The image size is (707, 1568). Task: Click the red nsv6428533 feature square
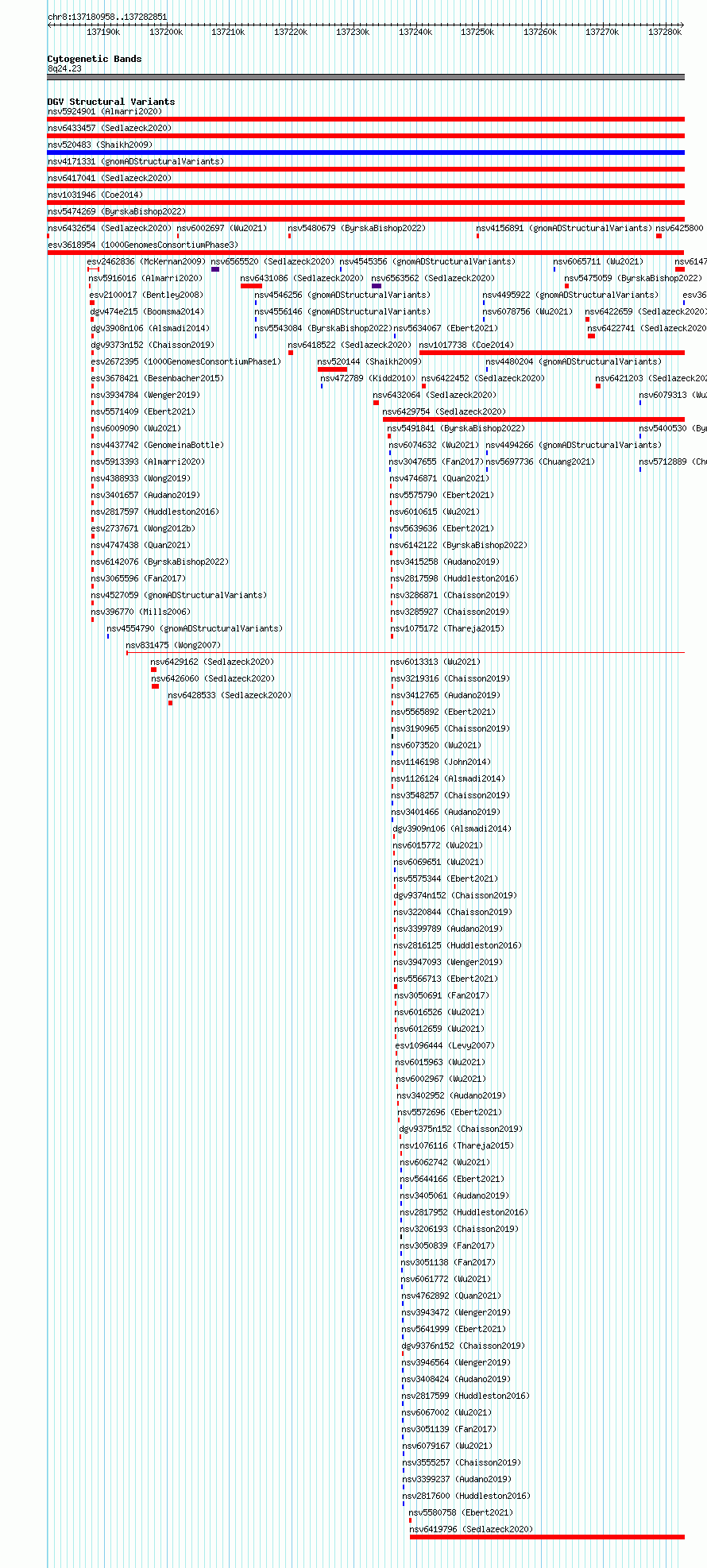[170, 703]
